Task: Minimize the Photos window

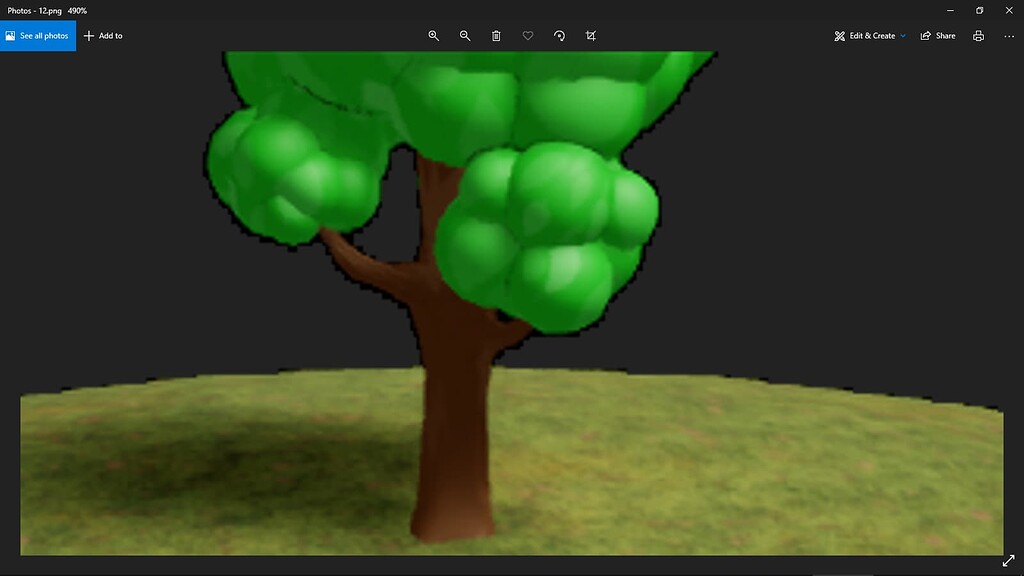Action: click(948, 9)
